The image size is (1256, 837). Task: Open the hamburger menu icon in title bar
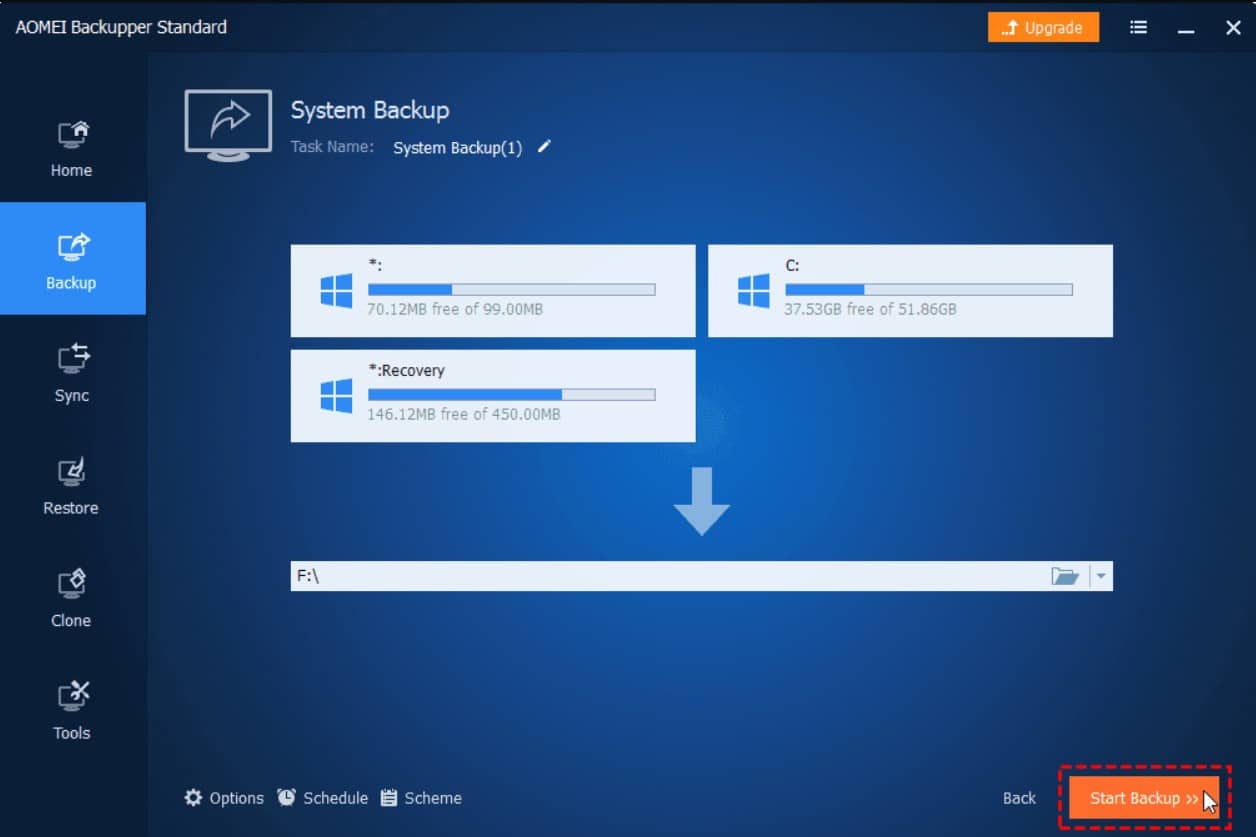pyautogui.click(x=1138, y=28)
